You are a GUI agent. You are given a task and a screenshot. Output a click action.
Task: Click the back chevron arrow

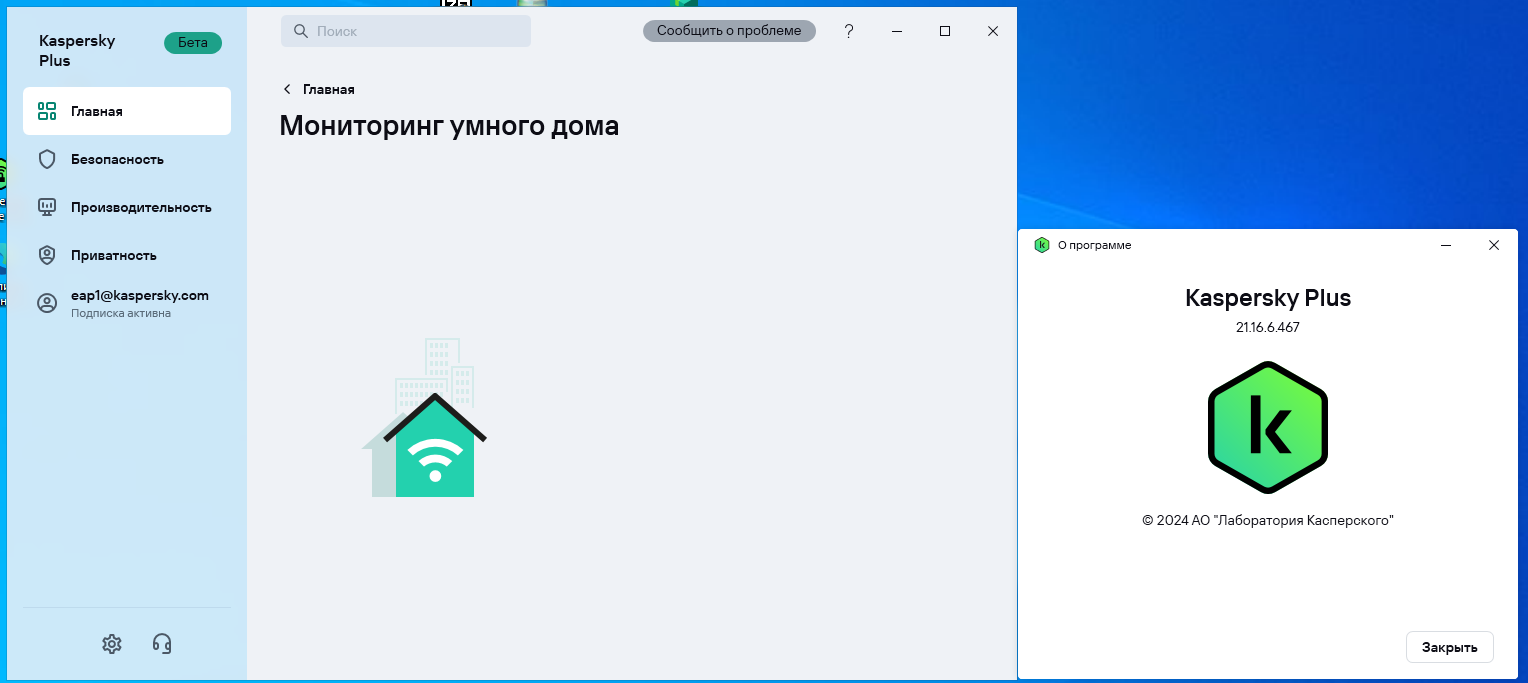(288, 89)
